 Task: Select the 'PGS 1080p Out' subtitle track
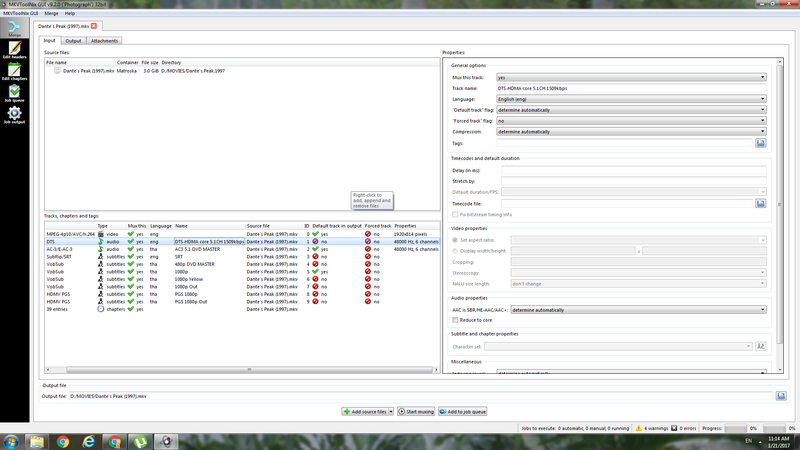[x=242, y=302]
